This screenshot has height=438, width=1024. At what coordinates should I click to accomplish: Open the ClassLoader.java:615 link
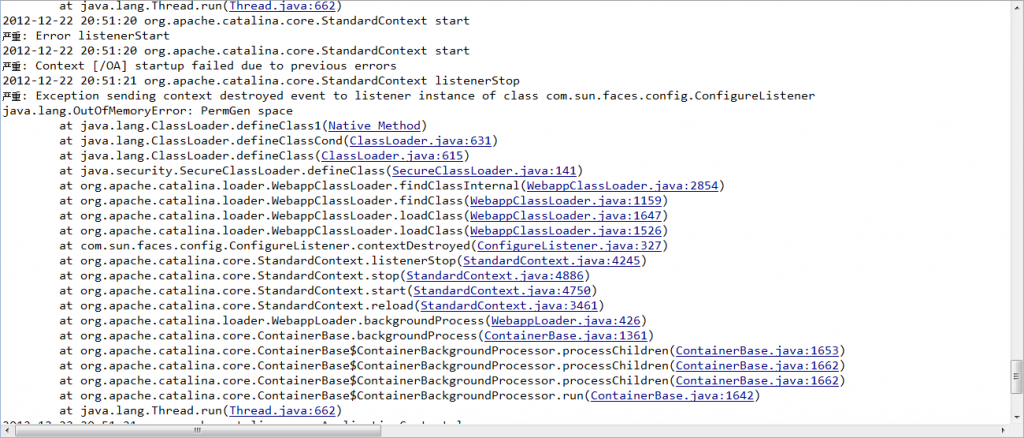[x=392, y=155]
